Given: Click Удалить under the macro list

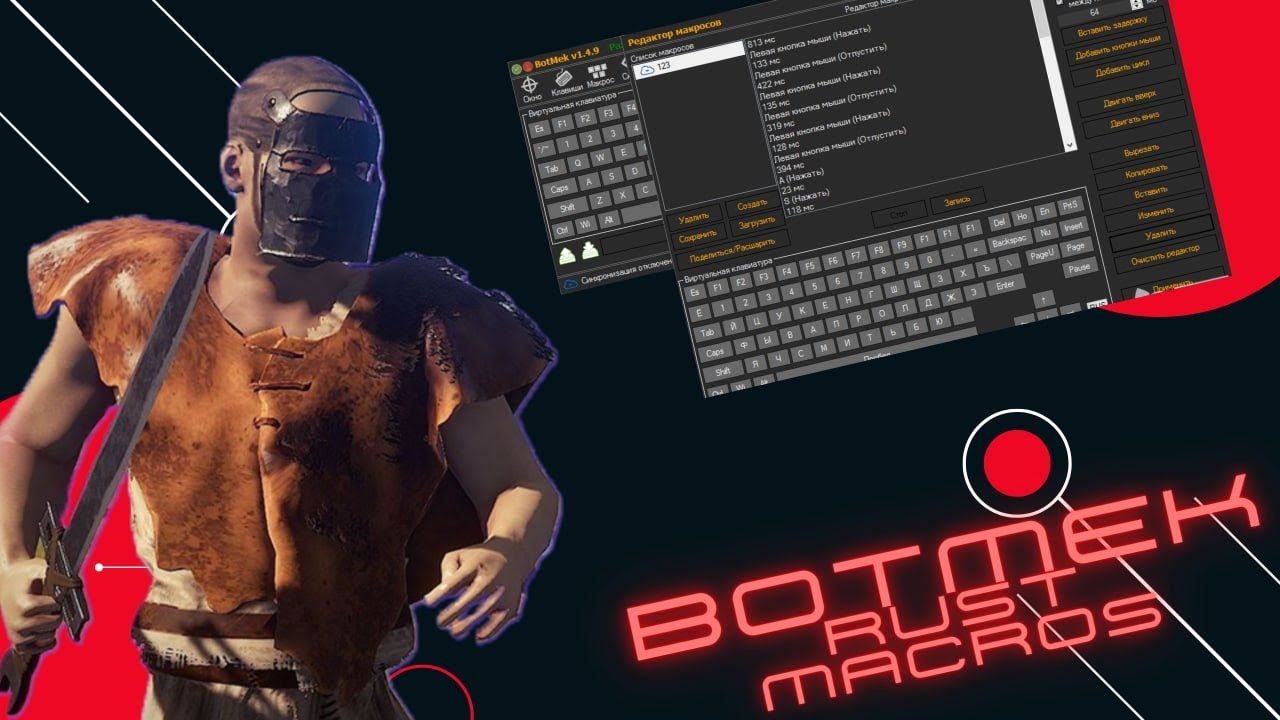Looking at the screenshot, I should pyautogui.click(x=693, y=216).
